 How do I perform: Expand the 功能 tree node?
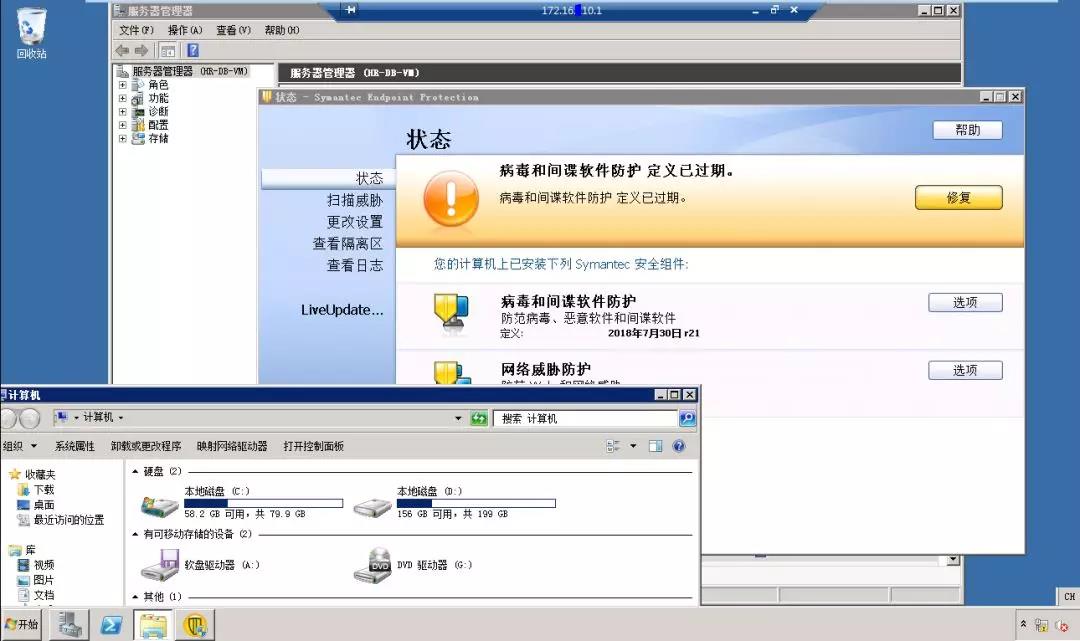tap(123, 98)
